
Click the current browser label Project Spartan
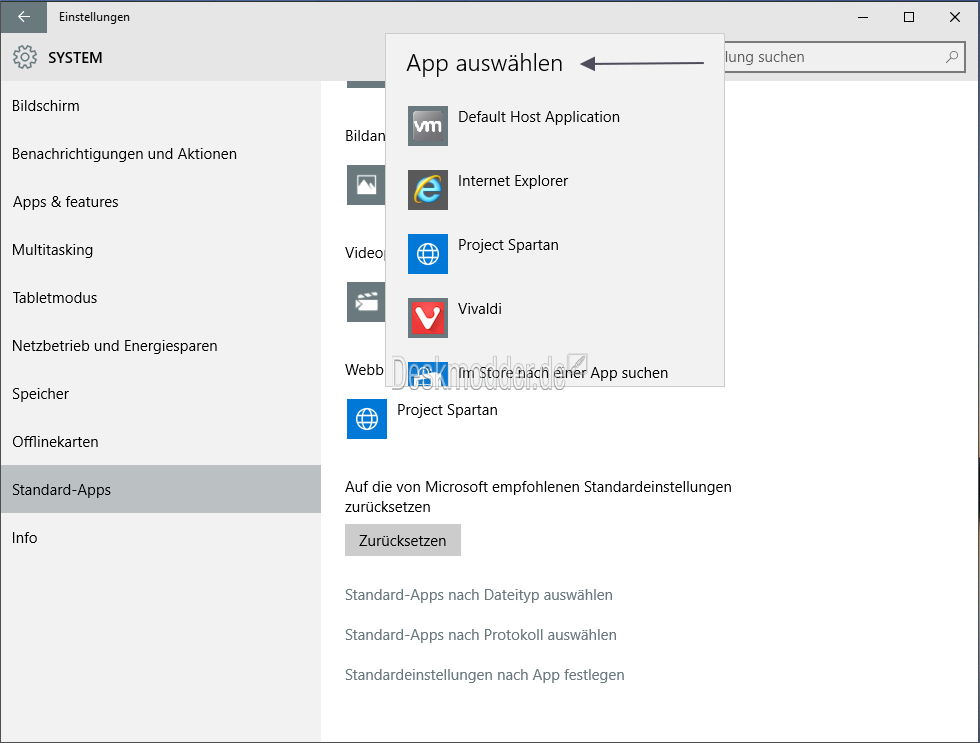pyautogui.click(x=448, y=410)
